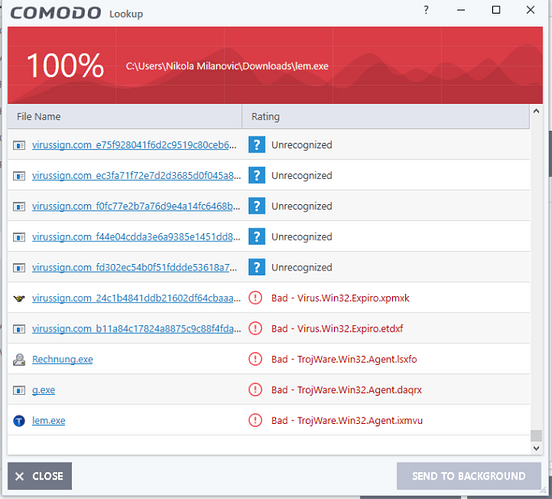Open link virussign.com_b11a84c17824a8875c9c88f4fda

point(137,329)
